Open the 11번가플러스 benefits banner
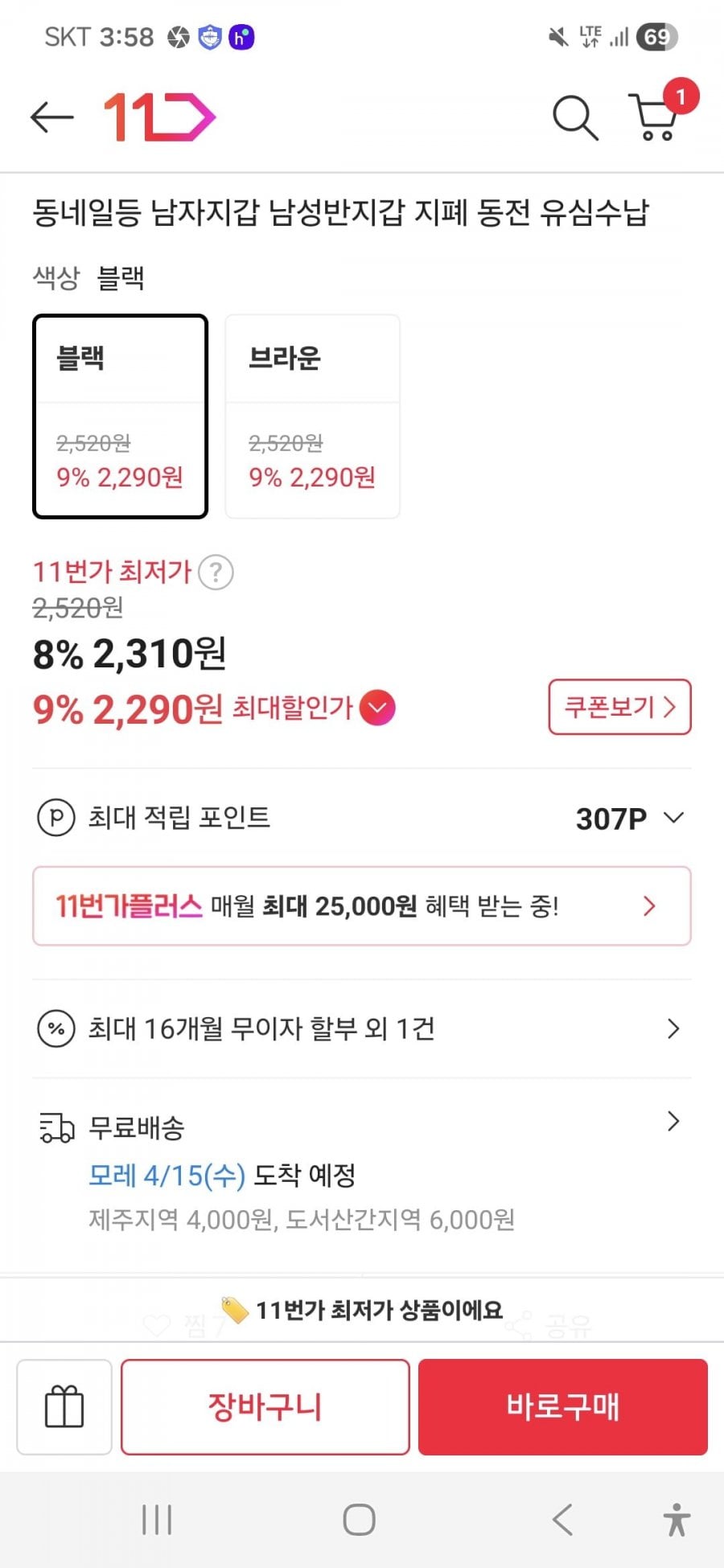The height and width of the screenshot is (1568, 724). tap(362, 906)
